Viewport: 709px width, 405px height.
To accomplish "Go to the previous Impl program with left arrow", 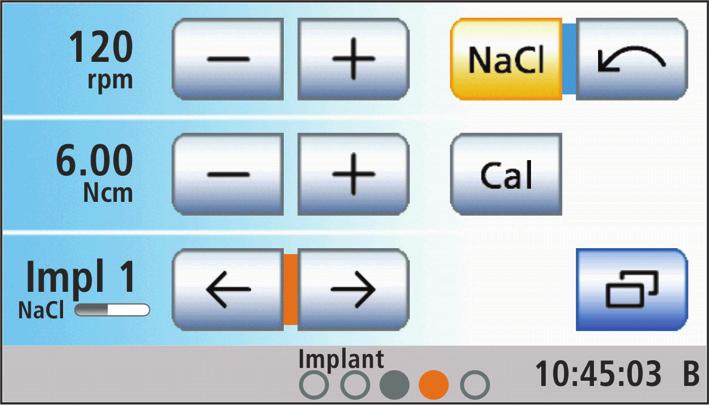I will tap(228, 289).
